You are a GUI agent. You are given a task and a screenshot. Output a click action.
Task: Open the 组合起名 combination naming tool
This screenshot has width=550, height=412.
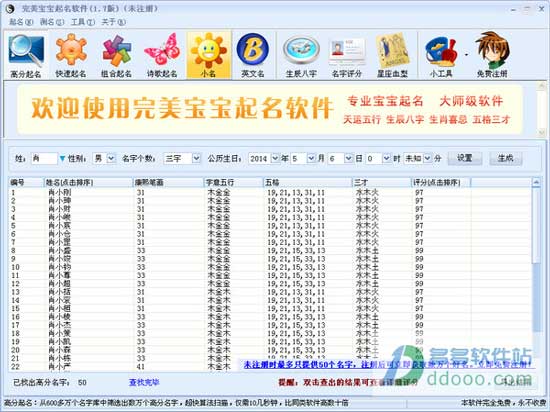(x=116, y=55)
